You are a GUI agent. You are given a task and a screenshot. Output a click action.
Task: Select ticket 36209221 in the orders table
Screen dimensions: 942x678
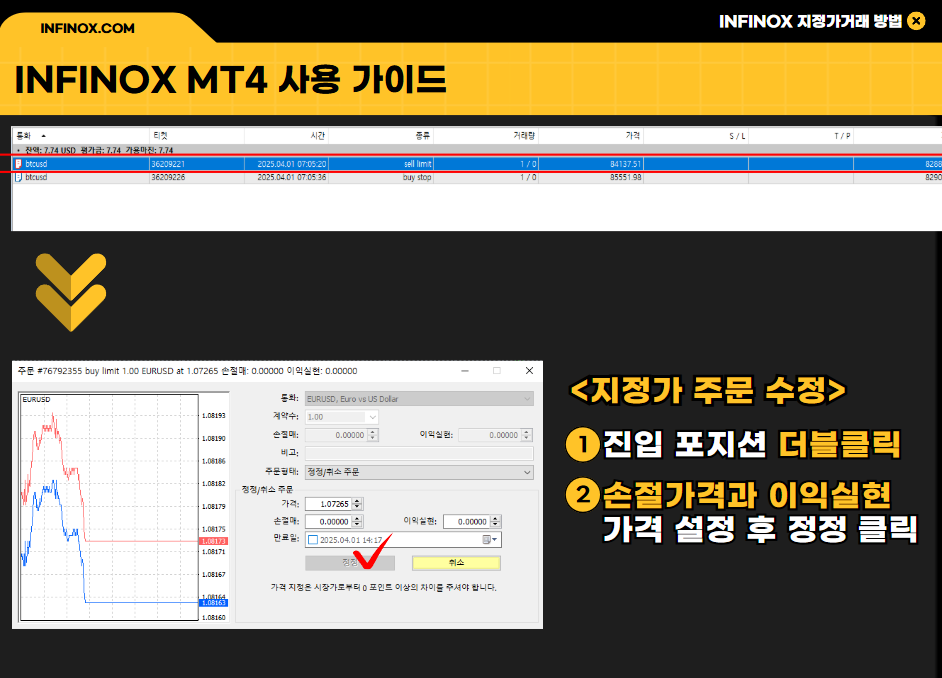[168, 163]
